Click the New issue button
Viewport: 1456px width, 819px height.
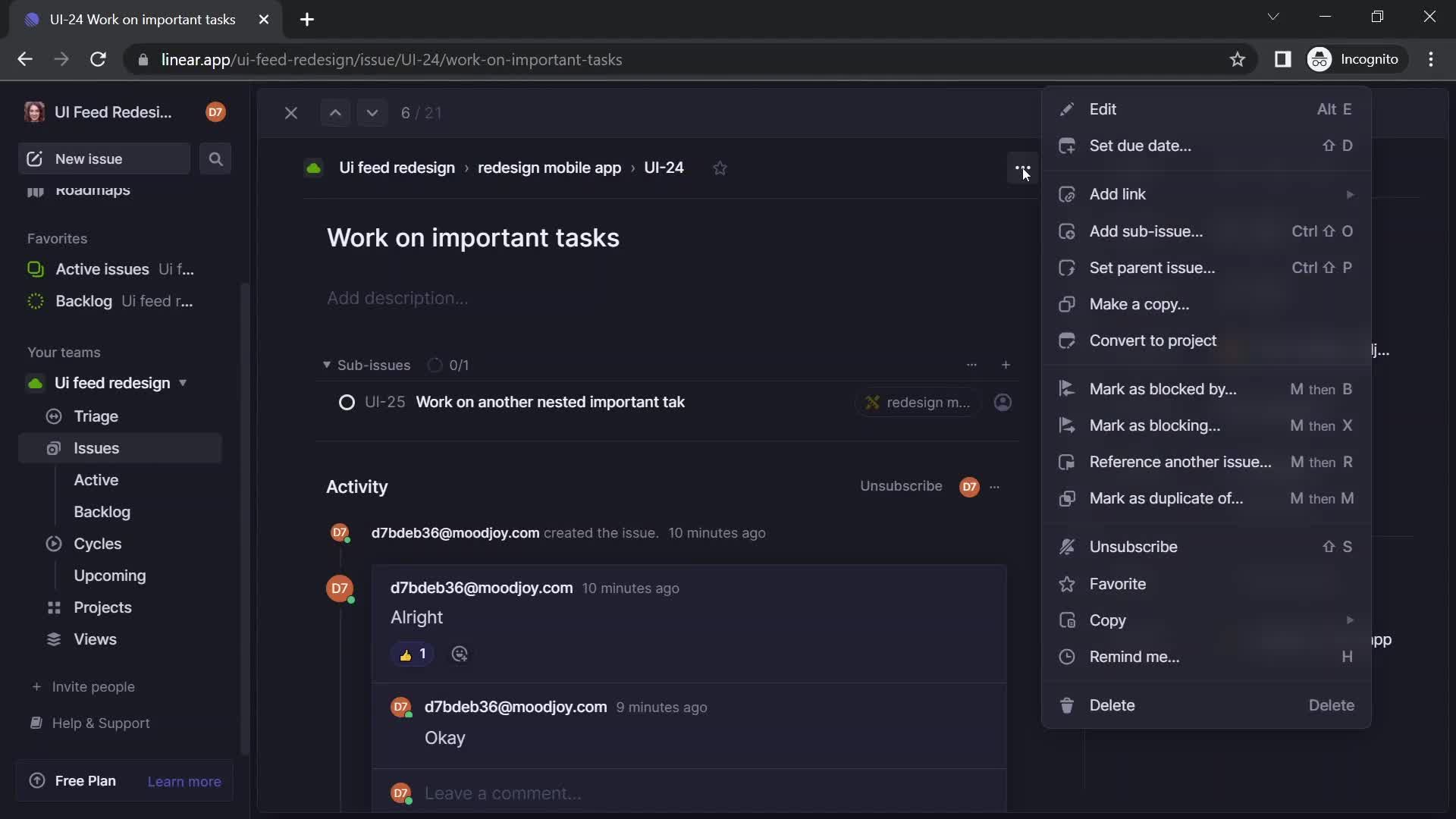click(x=104, y=159)
